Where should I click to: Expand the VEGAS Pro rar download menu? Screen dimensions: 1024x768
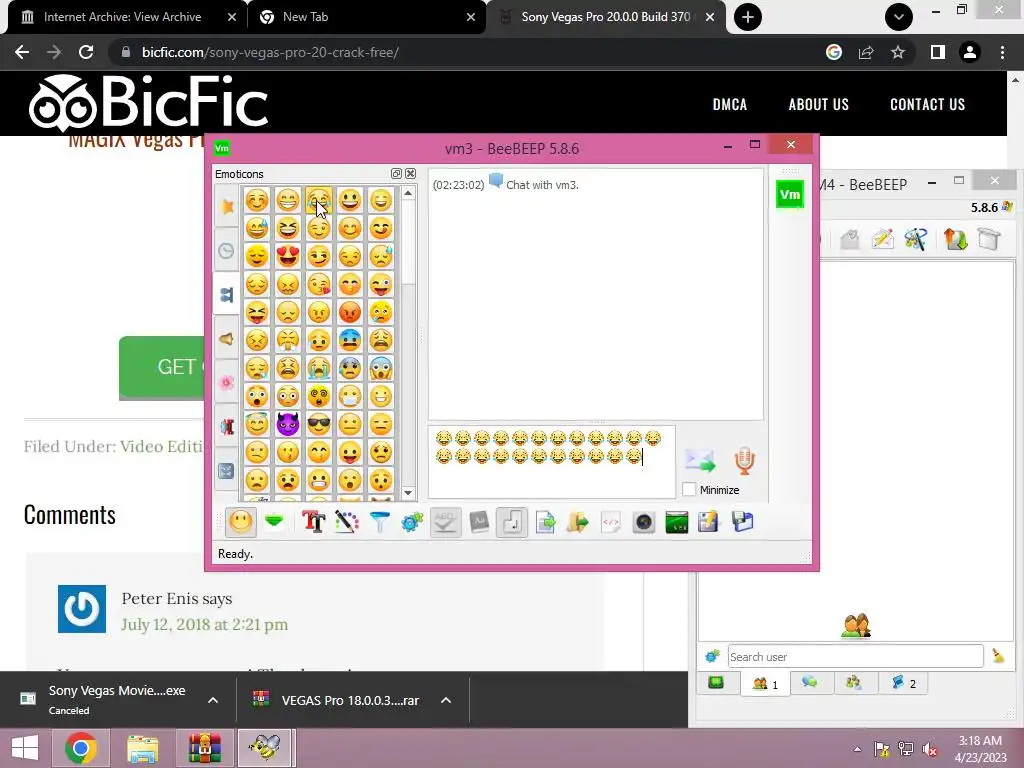pos(446,700)
